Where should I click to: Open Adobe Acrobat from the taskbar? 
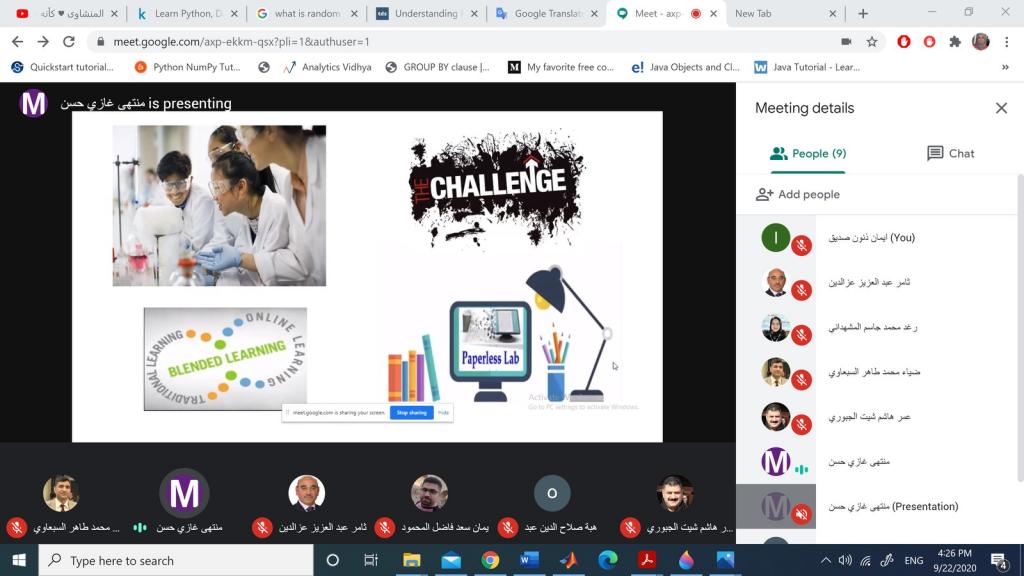coord(647,560)
